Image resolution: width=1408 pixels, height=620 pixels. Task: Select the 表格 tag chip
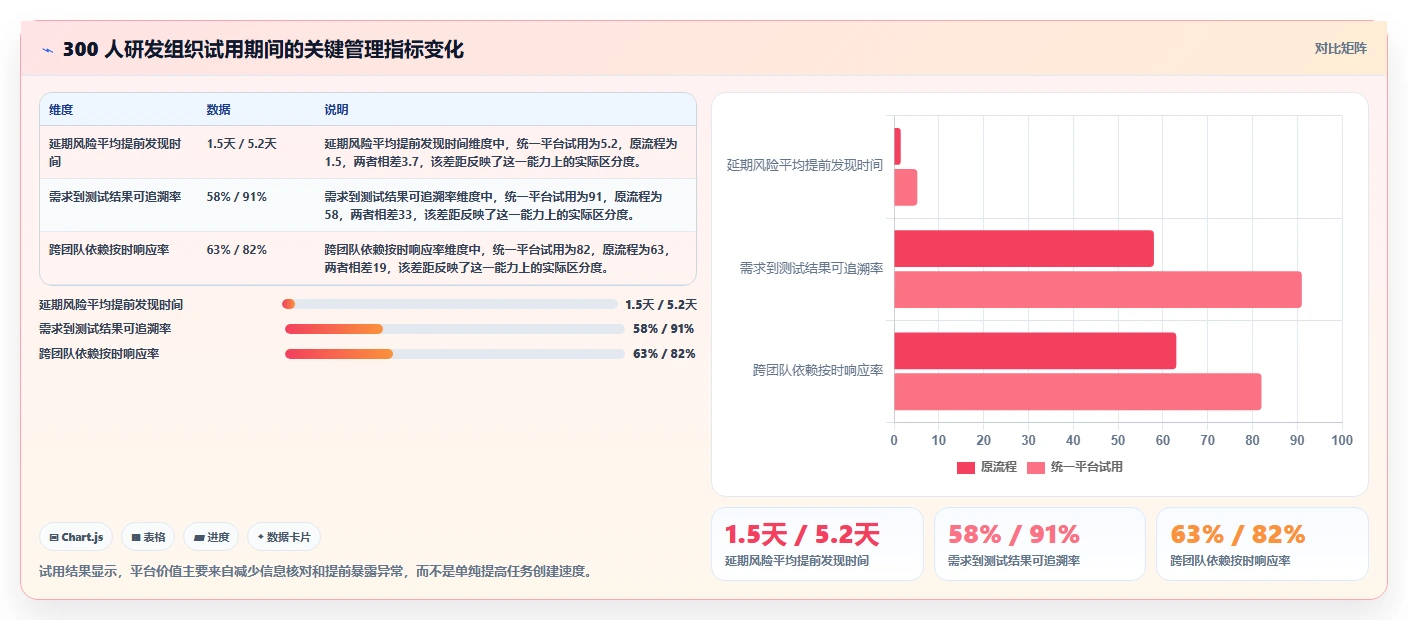(148, 537)
